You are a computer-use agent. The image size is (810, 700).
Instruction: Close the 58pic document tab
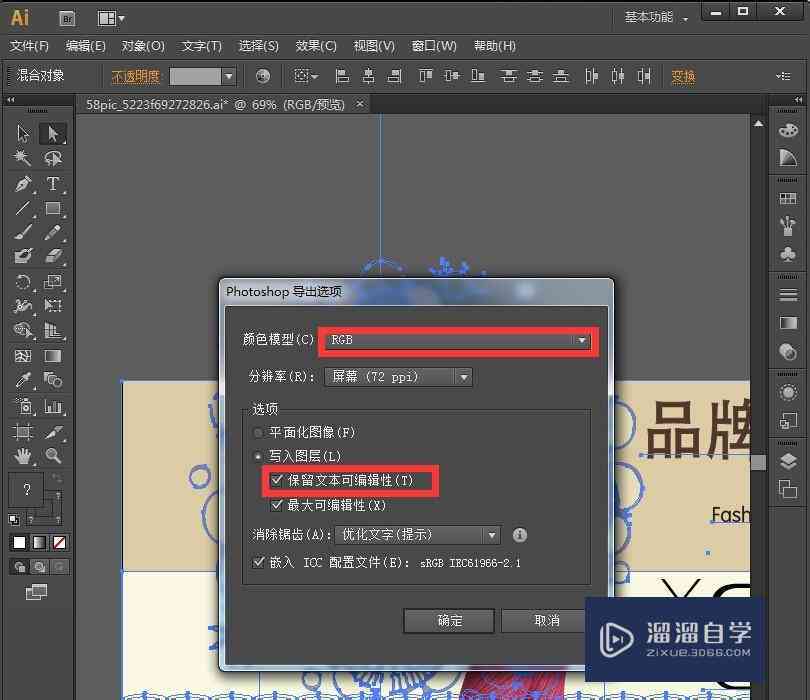click(x=360, y=104)
